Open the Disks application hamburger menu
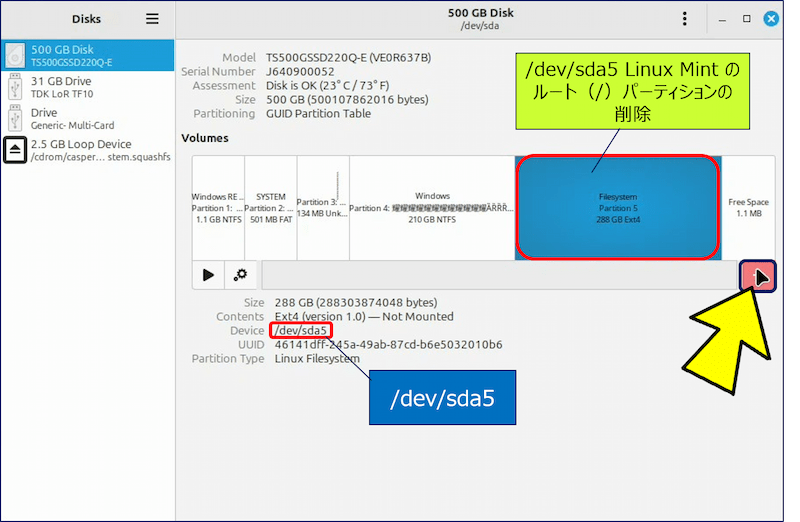800x522 pixels. tap(152, 19)
